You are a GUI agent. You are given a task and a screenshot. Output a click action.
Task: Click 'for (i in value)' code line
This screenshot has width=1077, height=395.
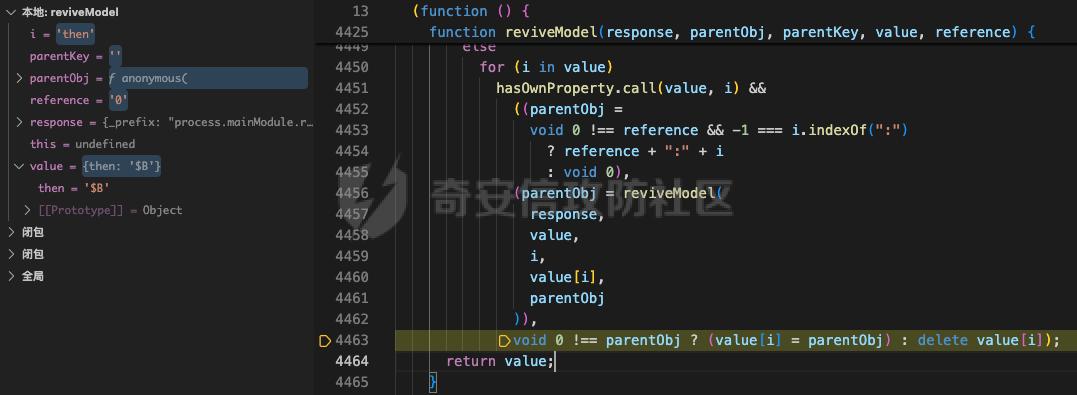pyautogui.click(x=545, y=67)
